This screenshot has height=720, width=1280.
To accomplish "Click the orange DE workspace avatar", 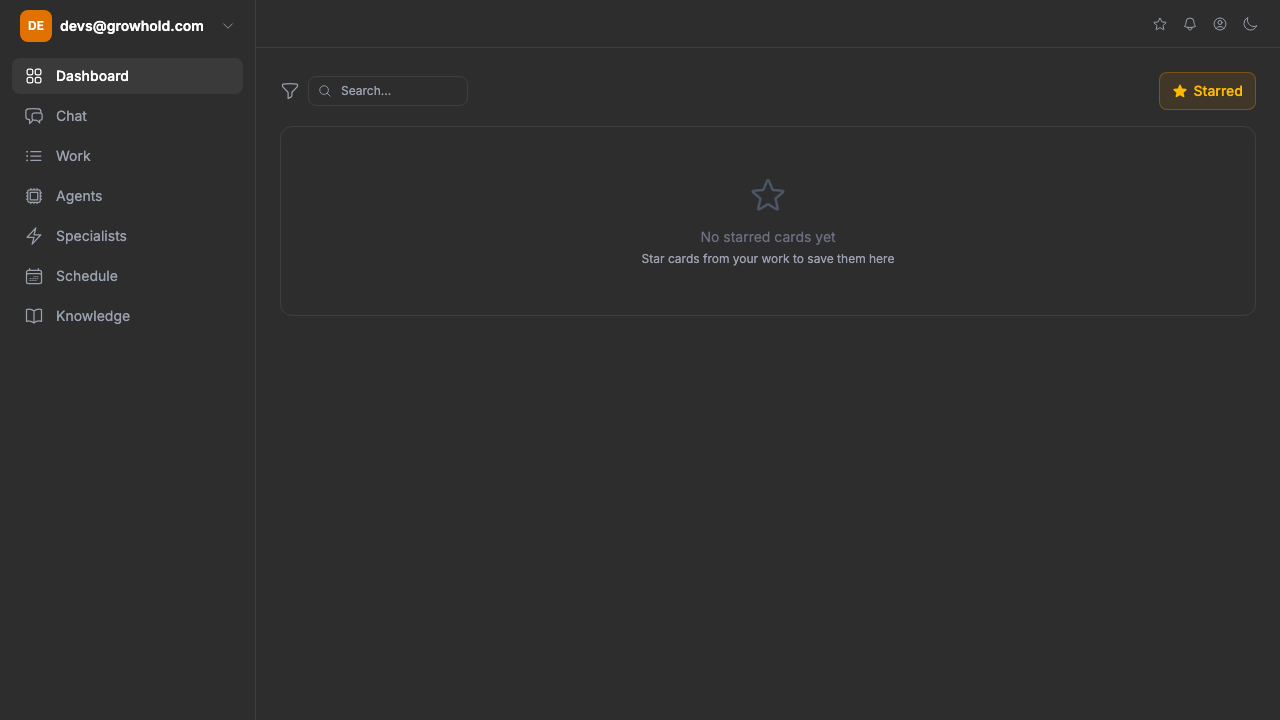I will point(36,26).
